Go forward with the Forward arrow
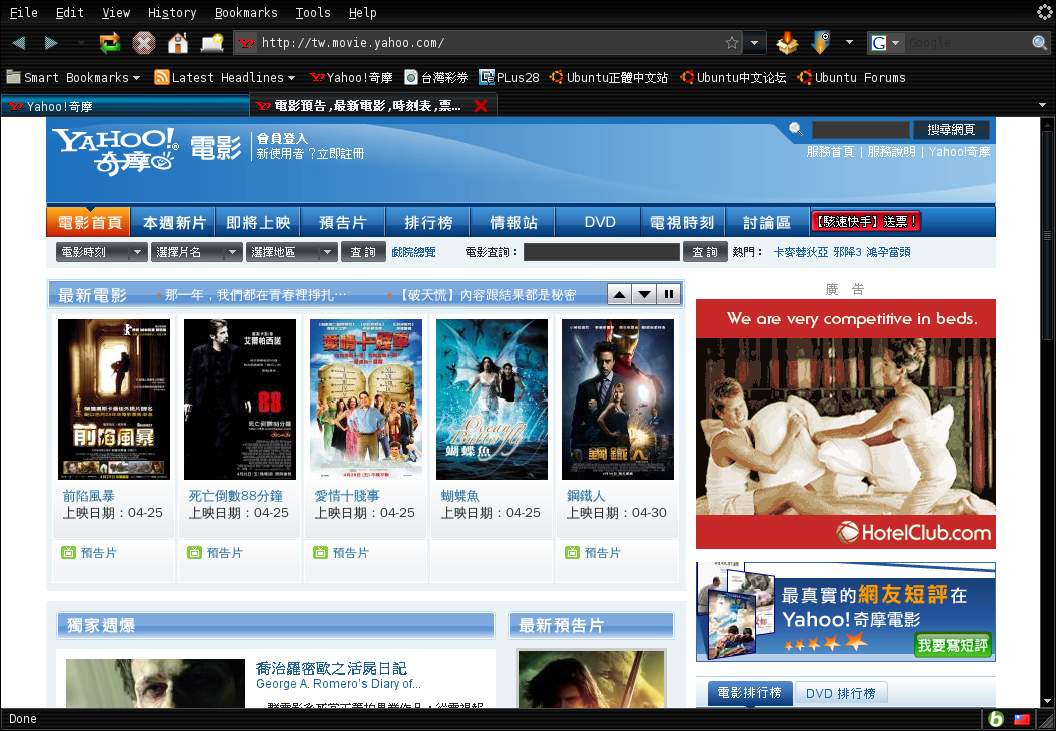The image size is (1056, 731). [51, 43]
